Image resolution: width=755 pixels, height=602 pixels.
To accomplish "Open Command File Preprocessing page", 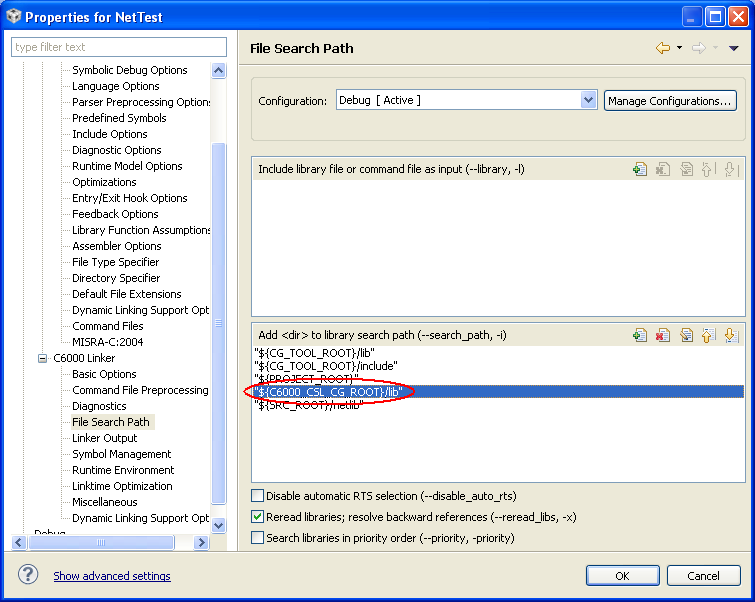I will (x=140, y=390).
